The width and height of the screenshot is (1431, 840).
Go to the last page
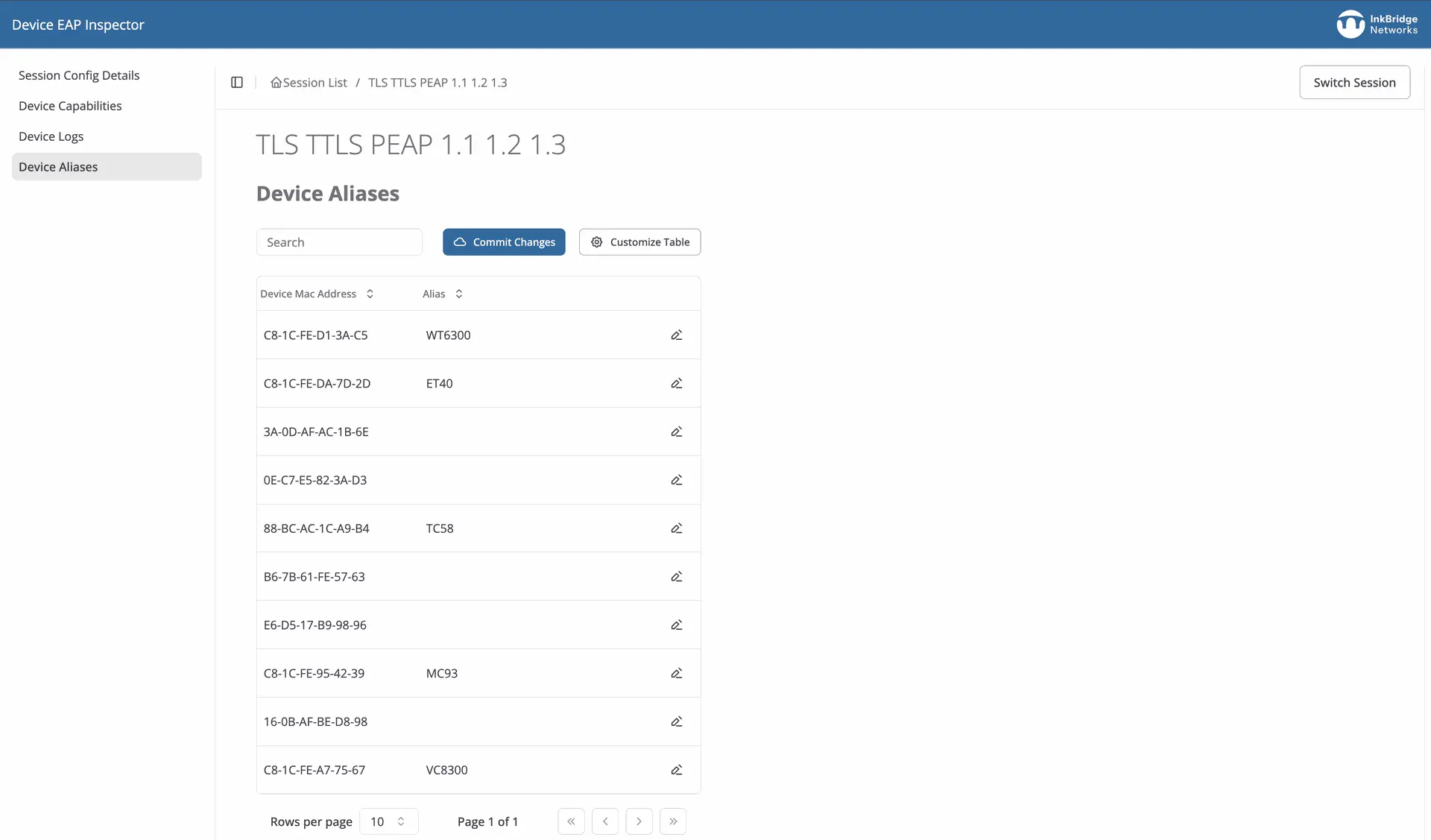click(x=672, y=821)
